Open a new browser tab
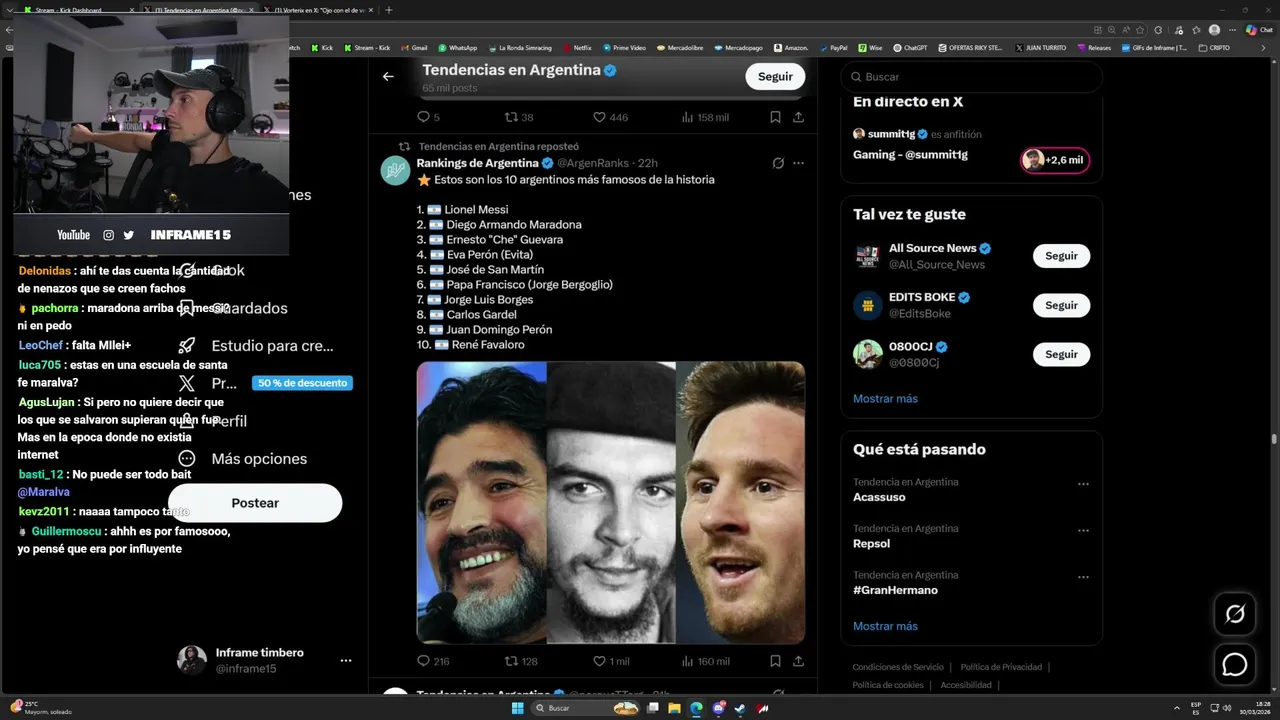Screen dimensions: 1280x720 [389, 10]
